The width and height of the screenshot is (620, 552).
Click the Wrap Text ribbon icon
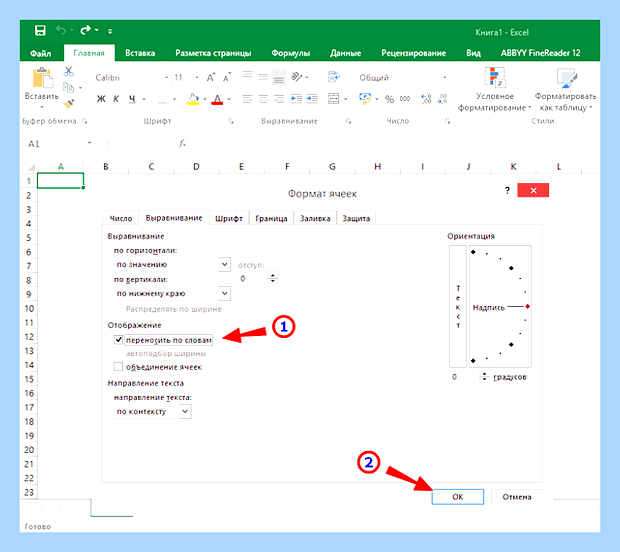click(x=333, y=77)
